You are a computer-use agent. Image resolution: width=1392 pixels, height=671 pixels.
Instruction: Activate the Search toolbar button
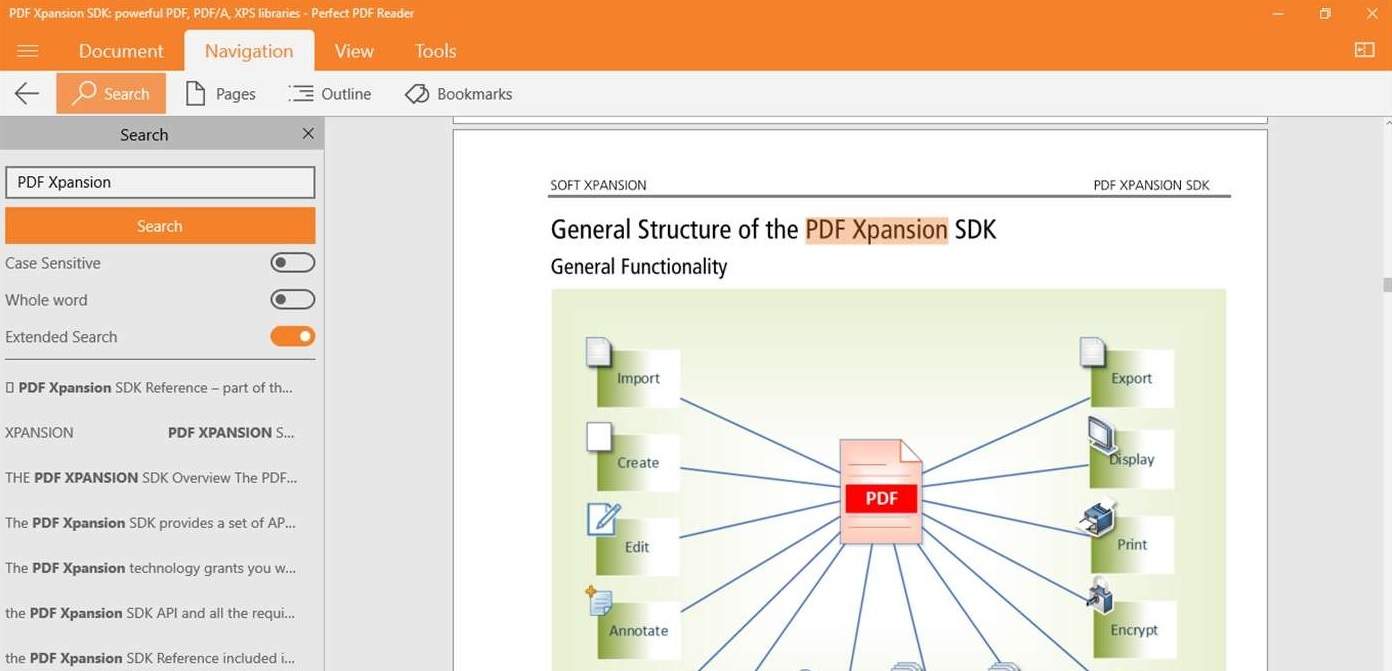(x=111, y=94)
